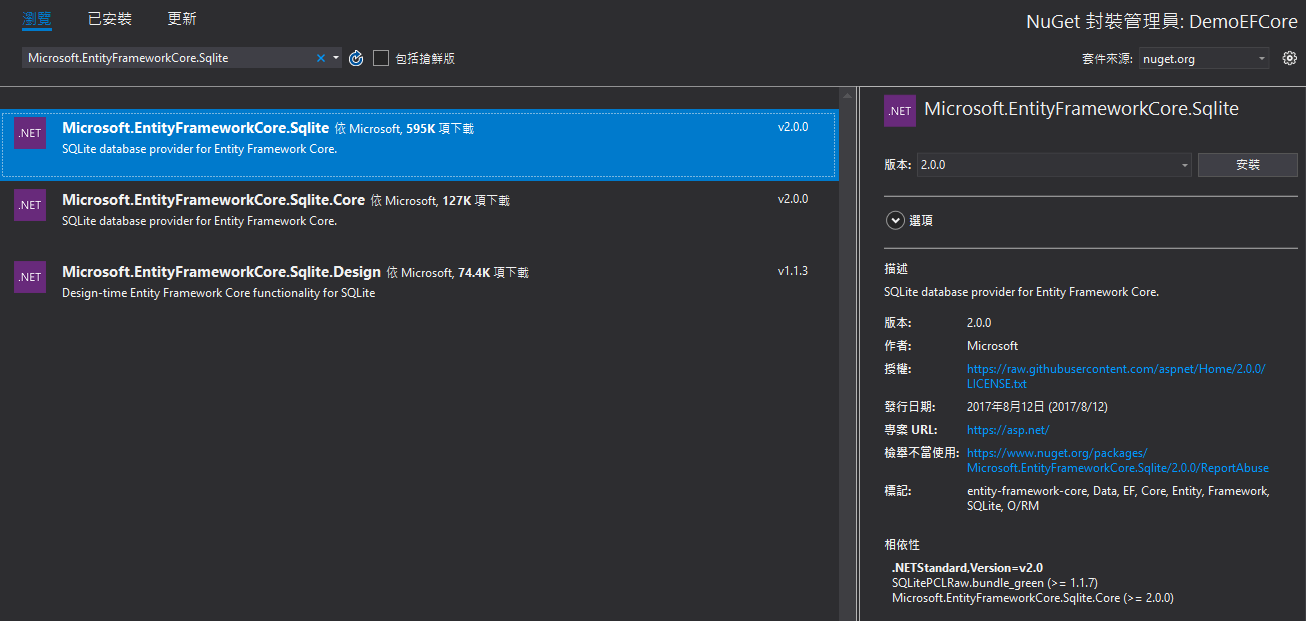Click the 安裝 install button
This screenshot has height=621, width=1306.
[x=1248, y=165]
